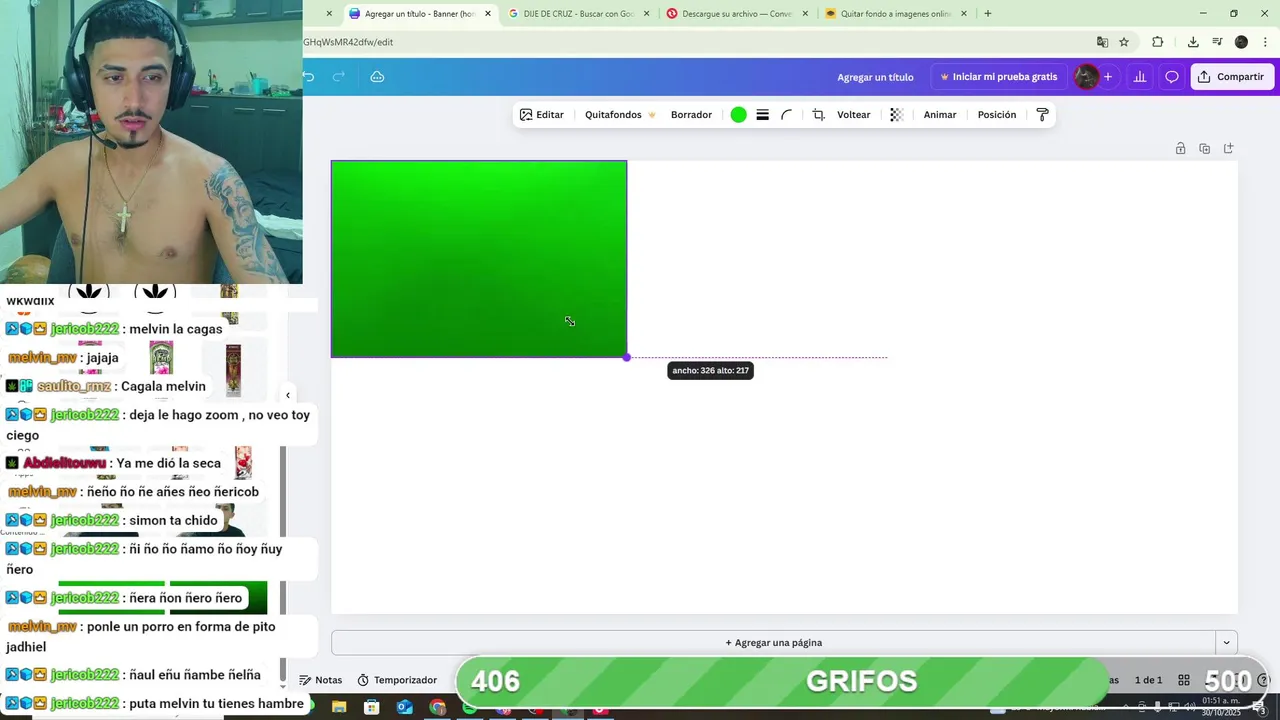Open Temporizador timer
Screen dimensions: 1280x720
point(397,680)
